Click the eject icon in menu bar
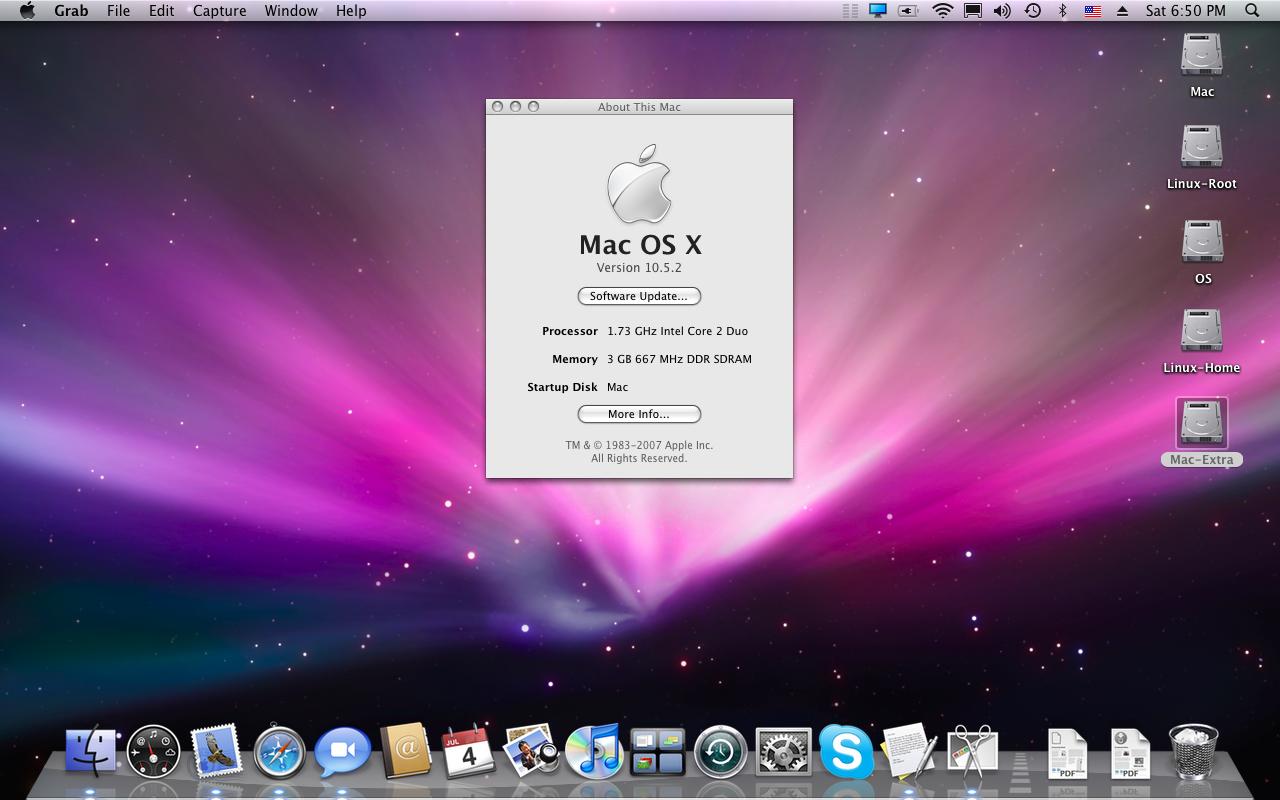 pyautogui.click(x=1122, y=11)
